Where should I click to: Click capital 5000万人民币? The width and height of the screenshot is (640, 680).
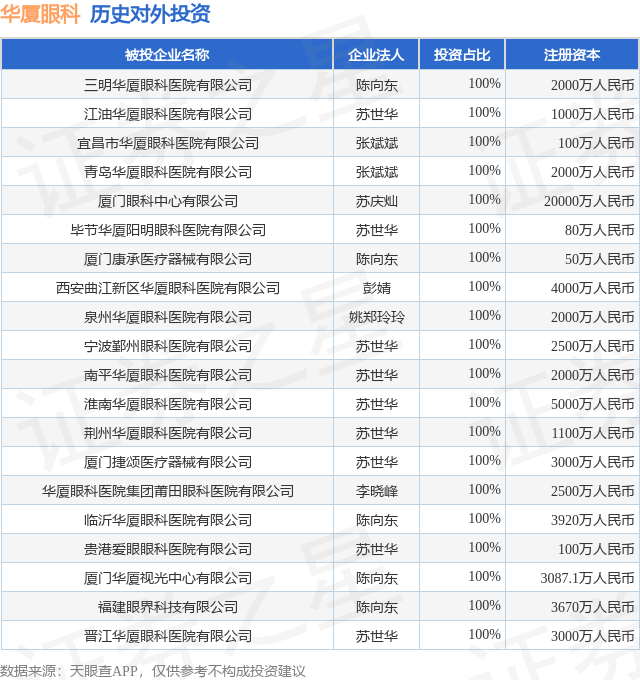[x=593, y=404]
